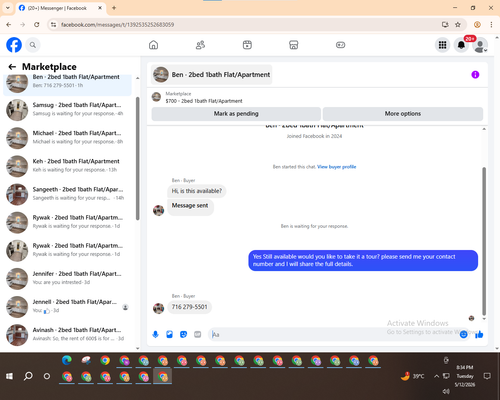The width and height of the screenshot is (500, 400).
Task: Open the Keh conversation
Action: click(67, 166)
